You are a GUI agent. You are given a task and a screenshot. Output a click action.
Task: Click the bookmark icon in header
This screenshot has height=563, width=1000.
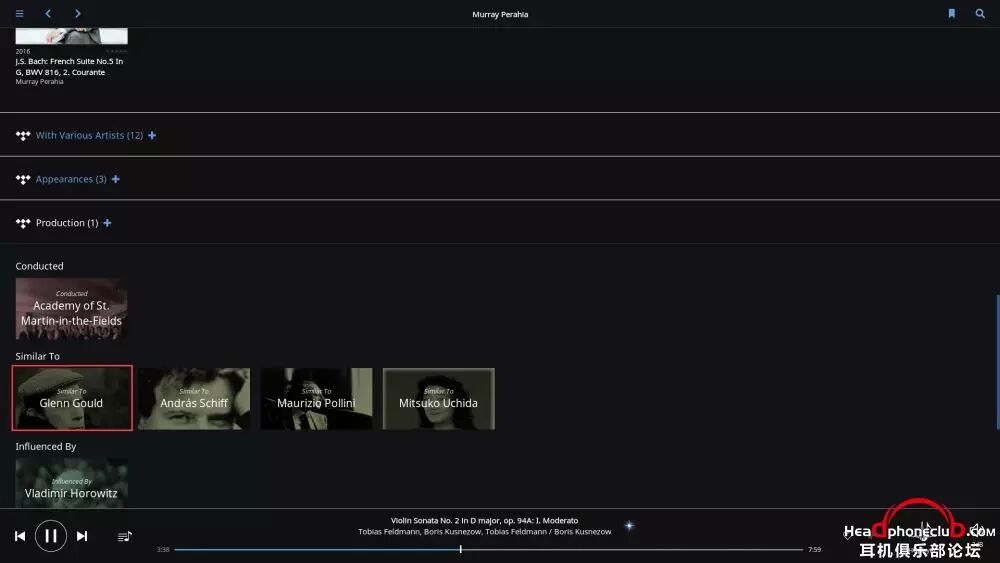952,13
